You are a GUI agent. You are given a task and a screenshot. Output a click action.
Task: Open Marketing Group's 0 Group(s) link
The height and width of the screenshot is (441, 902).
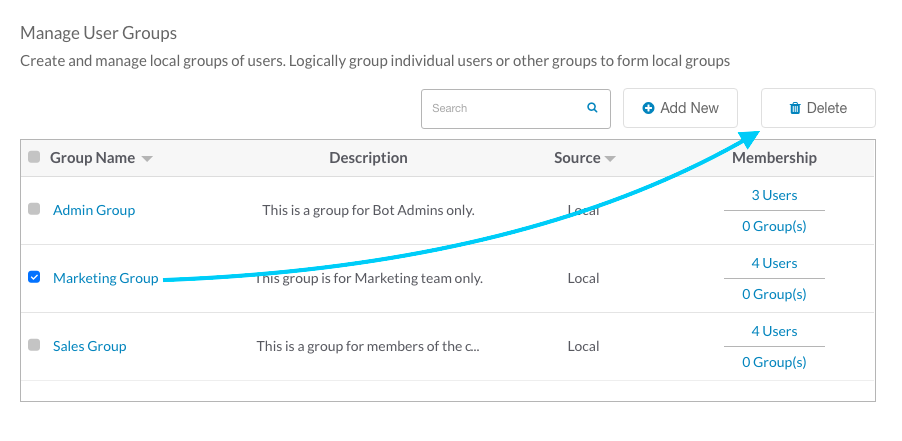click(774, 294)
